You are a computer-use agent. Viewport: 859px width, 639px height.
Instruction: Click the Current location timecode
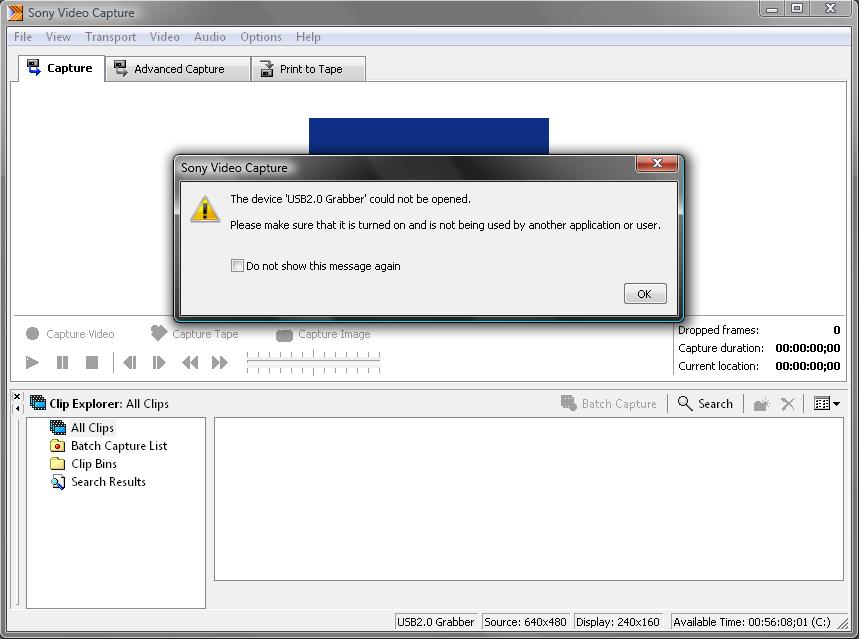point(808,366)
